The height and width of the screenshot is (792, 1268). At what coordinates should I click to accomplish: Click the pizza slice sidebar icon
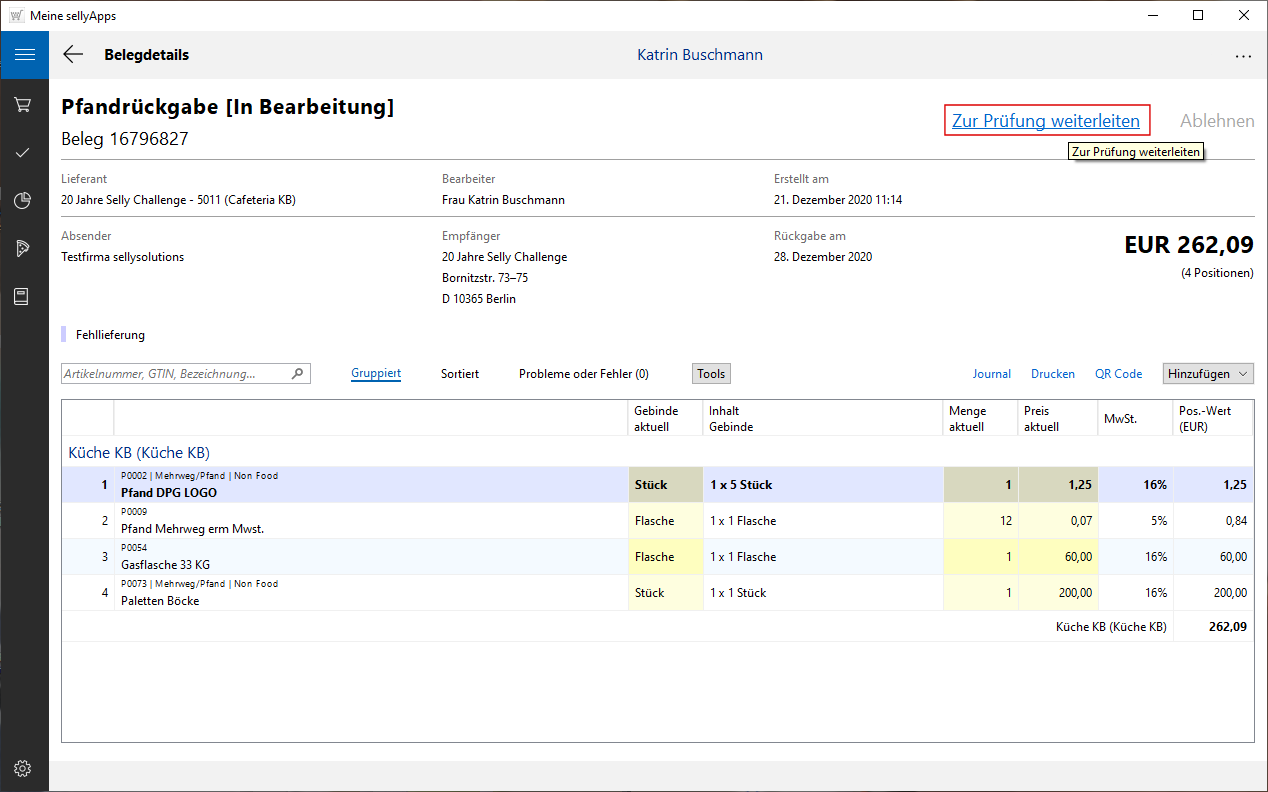click(24, 249)
